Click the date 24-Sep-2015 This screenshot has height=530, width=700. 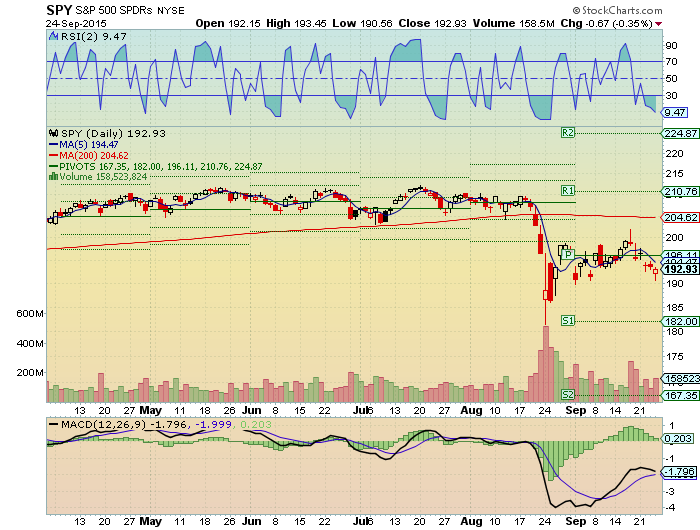pos(76,24)
